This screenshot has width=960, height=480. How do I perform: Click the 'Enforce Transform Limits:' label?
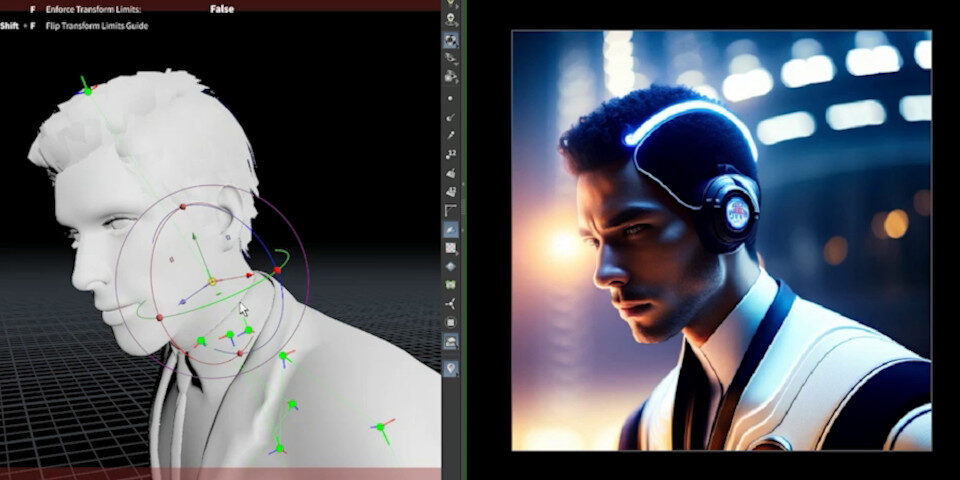(x=93, y=9)
